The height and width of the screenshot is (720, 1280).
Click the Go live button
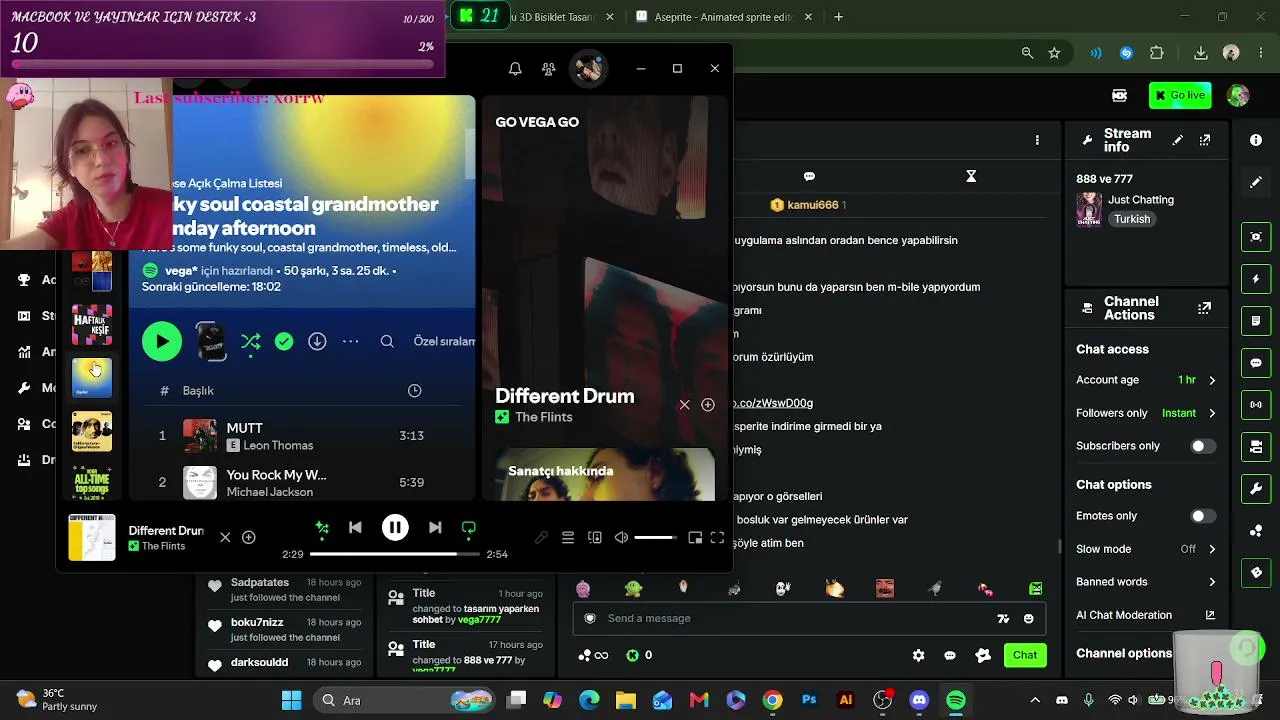[1180, 95]
